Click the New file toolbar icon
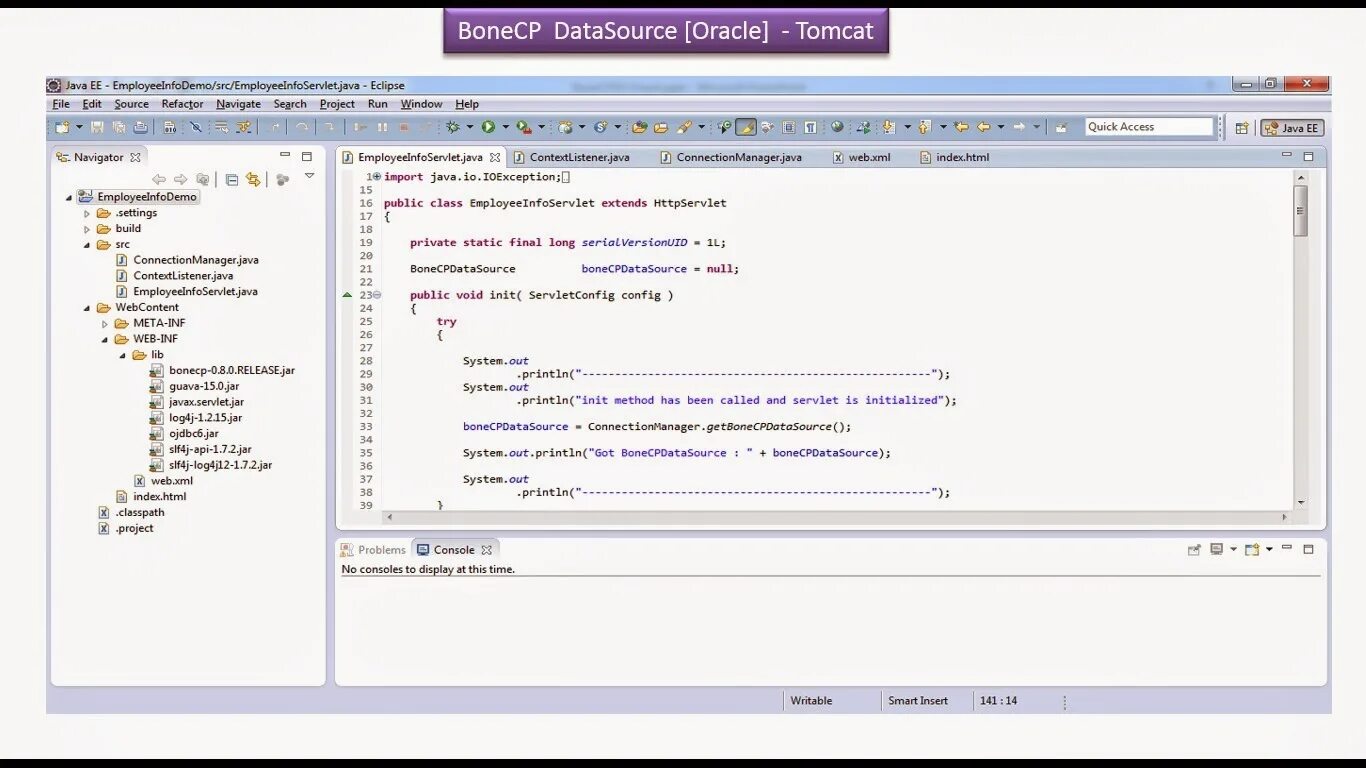Viewport: 1366px width, 768px height. pos(62,127)
